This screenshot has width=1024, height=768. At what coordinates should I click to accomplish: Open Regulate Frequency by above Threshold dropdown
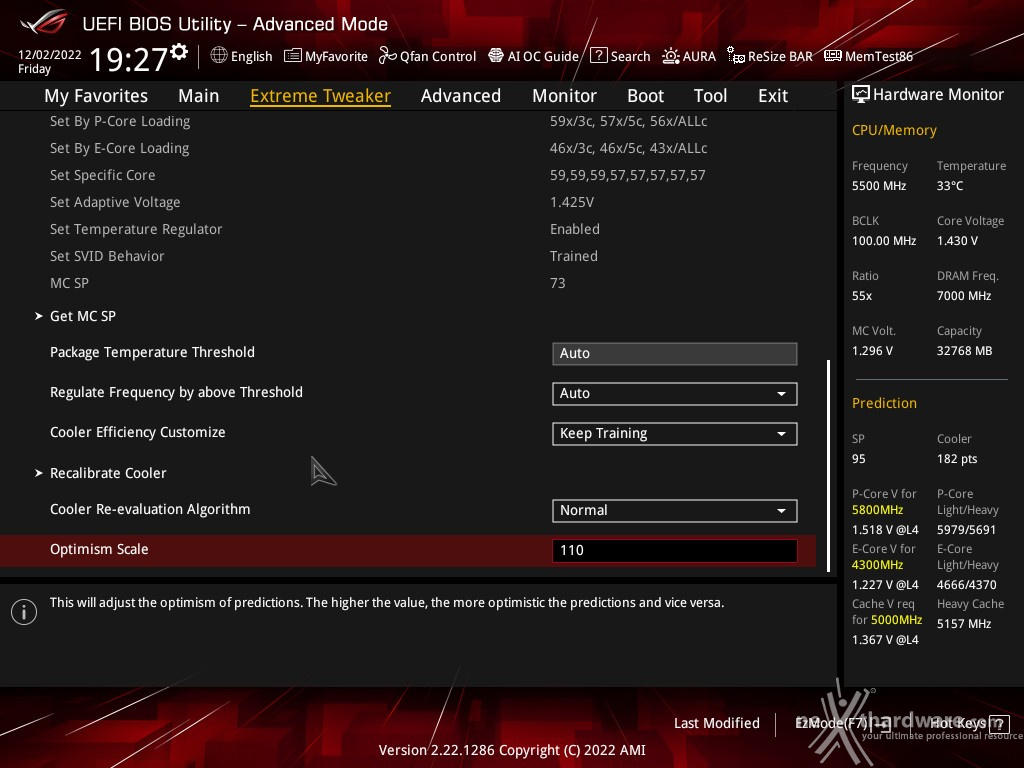point(675,394)
